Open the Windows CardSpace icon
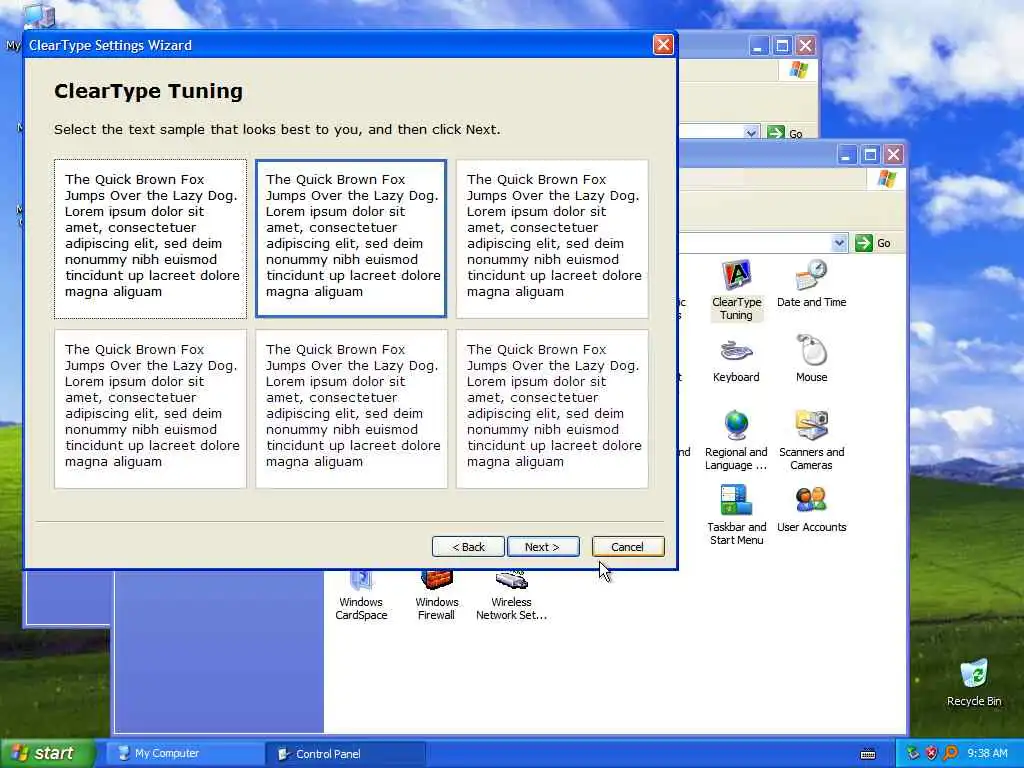 (361, 596)
